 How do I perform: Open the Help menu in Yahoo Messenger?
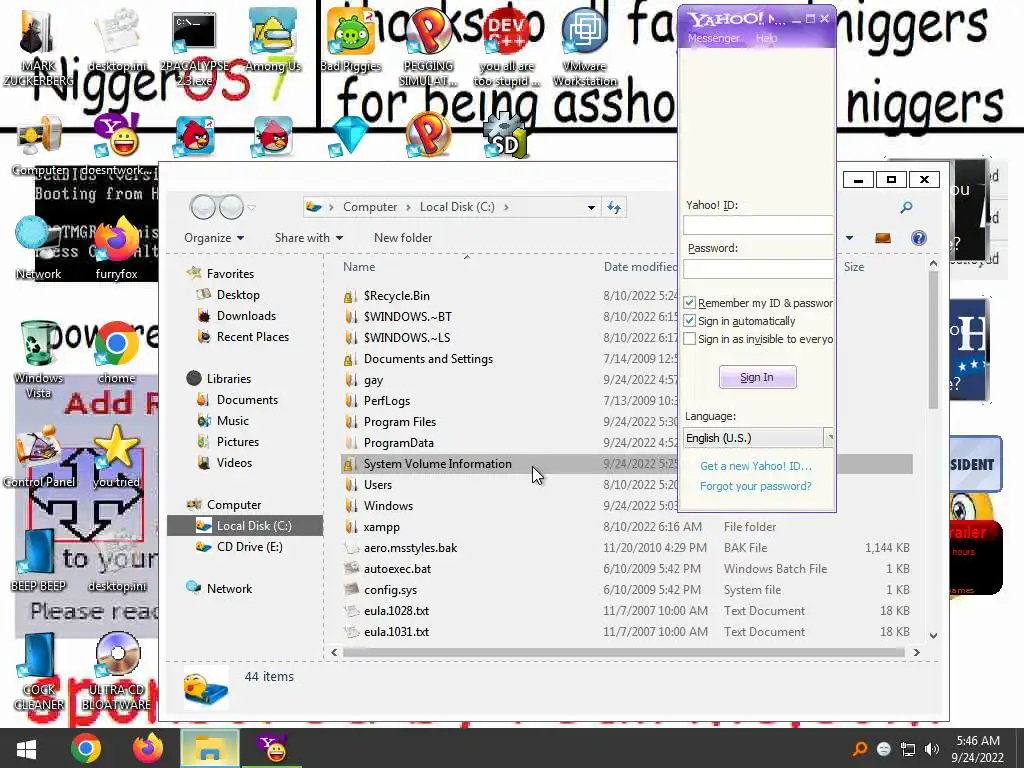[x=766, y=38]
